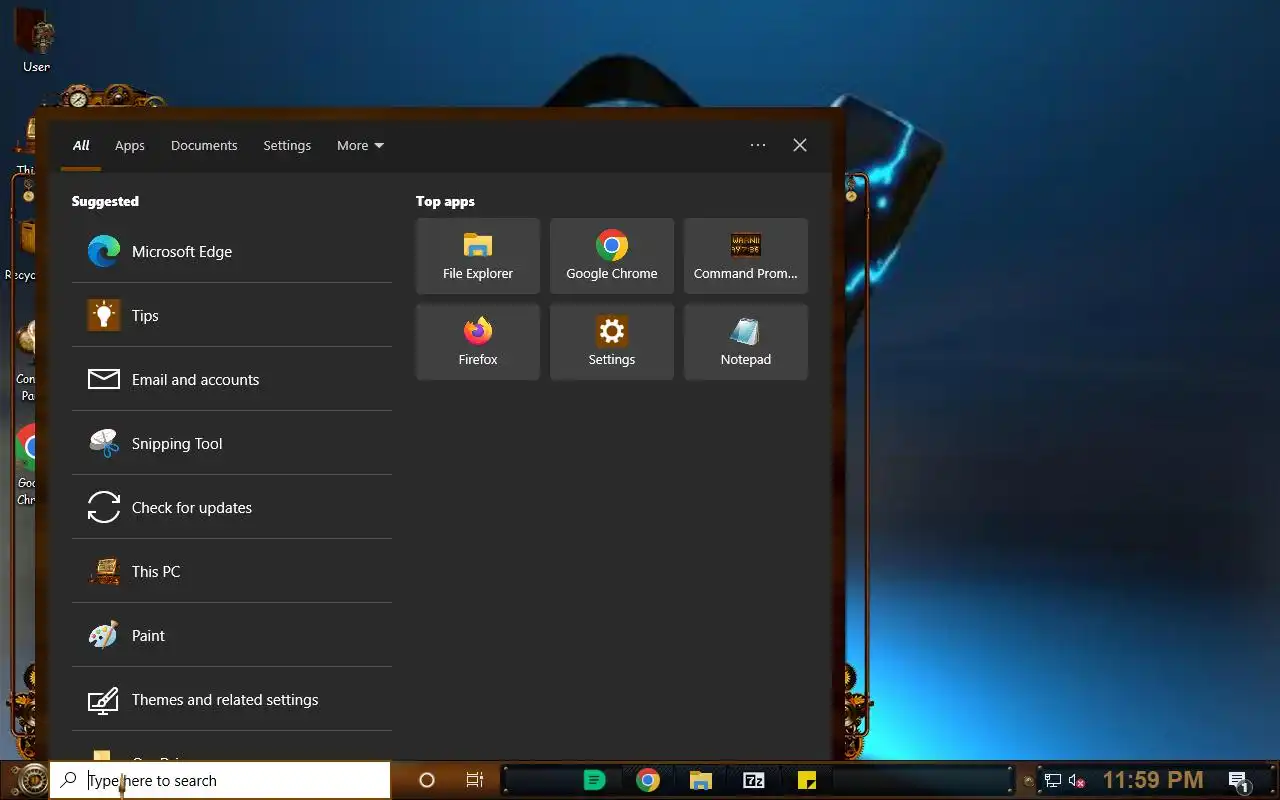Open the steampunk Start button
Viewport: 1280px width, 800px height.
(32, 780)
